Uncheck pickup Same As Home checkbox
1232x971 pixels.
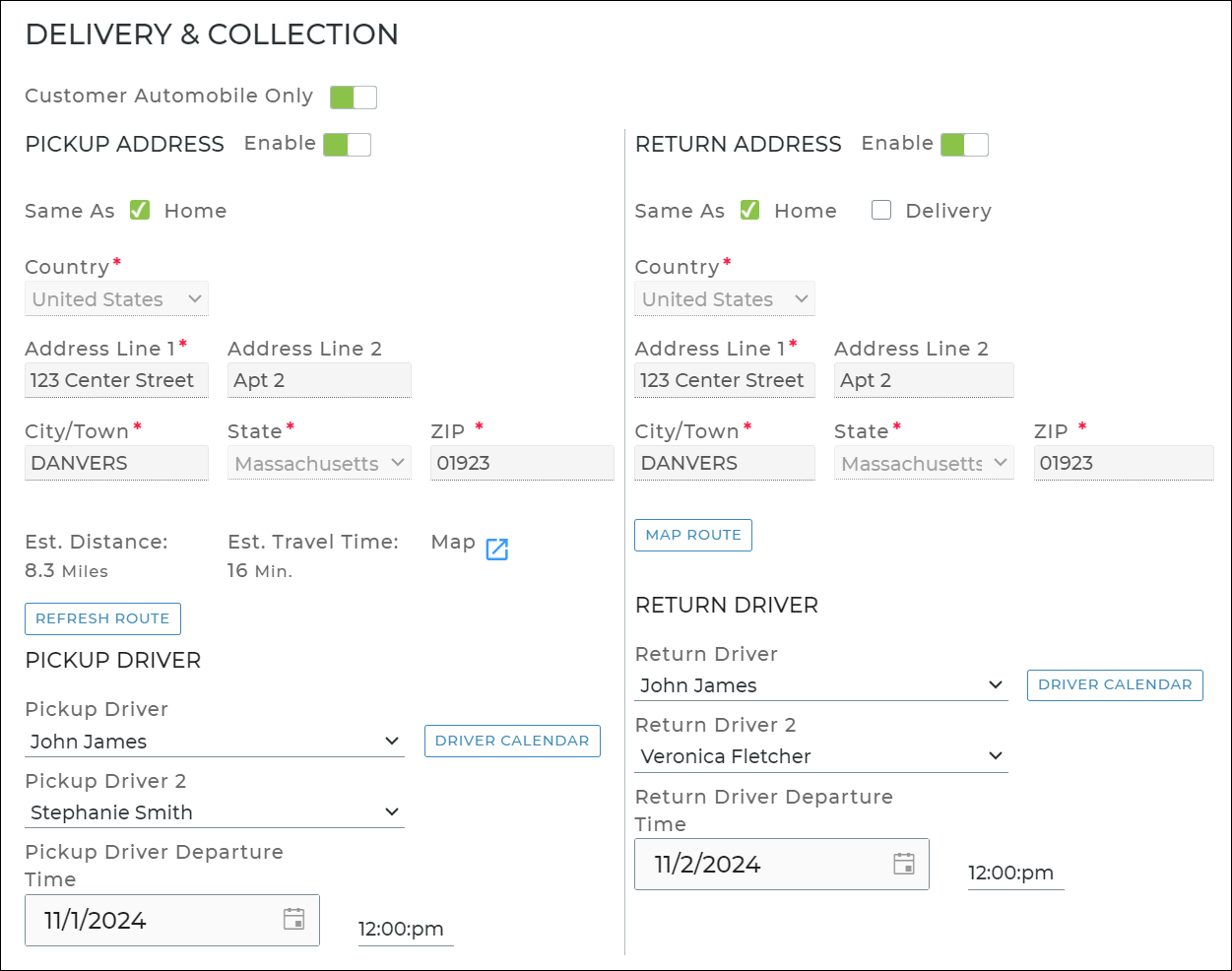(x=140, y=211)
